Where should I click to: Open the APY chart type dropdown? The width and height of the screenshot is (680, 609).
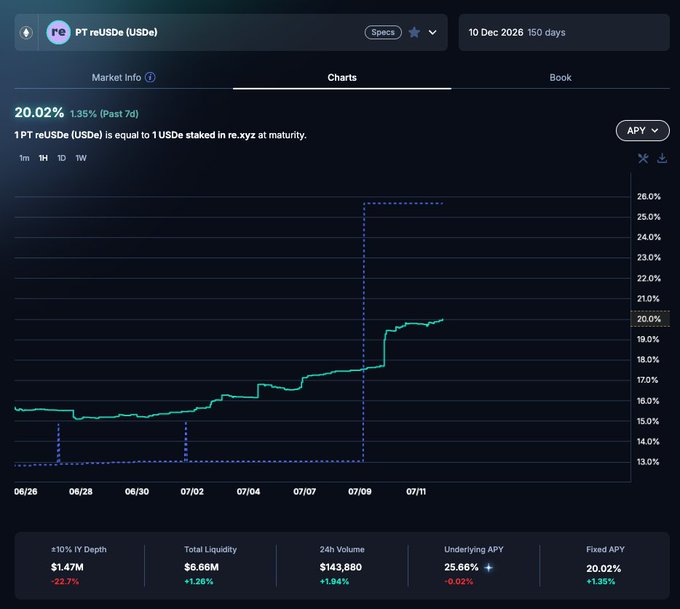(642, 131)
